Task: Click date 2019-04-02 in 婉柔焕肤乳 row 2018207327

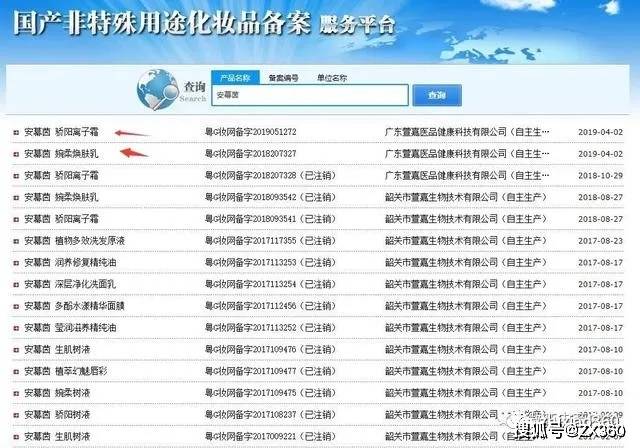Action: pyautogui.click(x=600, y=154)
